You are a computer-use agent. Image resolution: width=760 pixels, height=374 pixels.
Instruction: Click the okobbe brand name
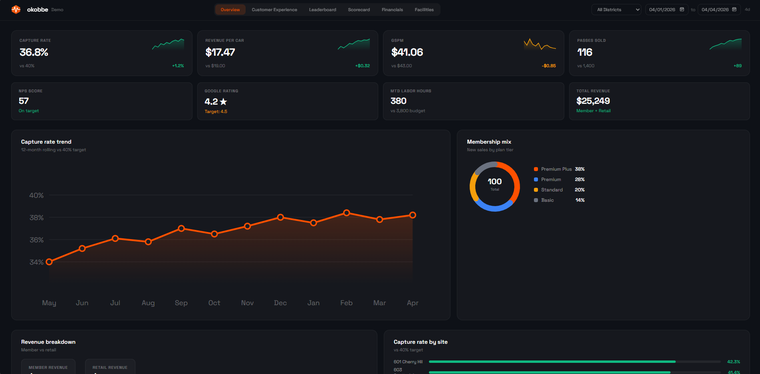[37, 9]
